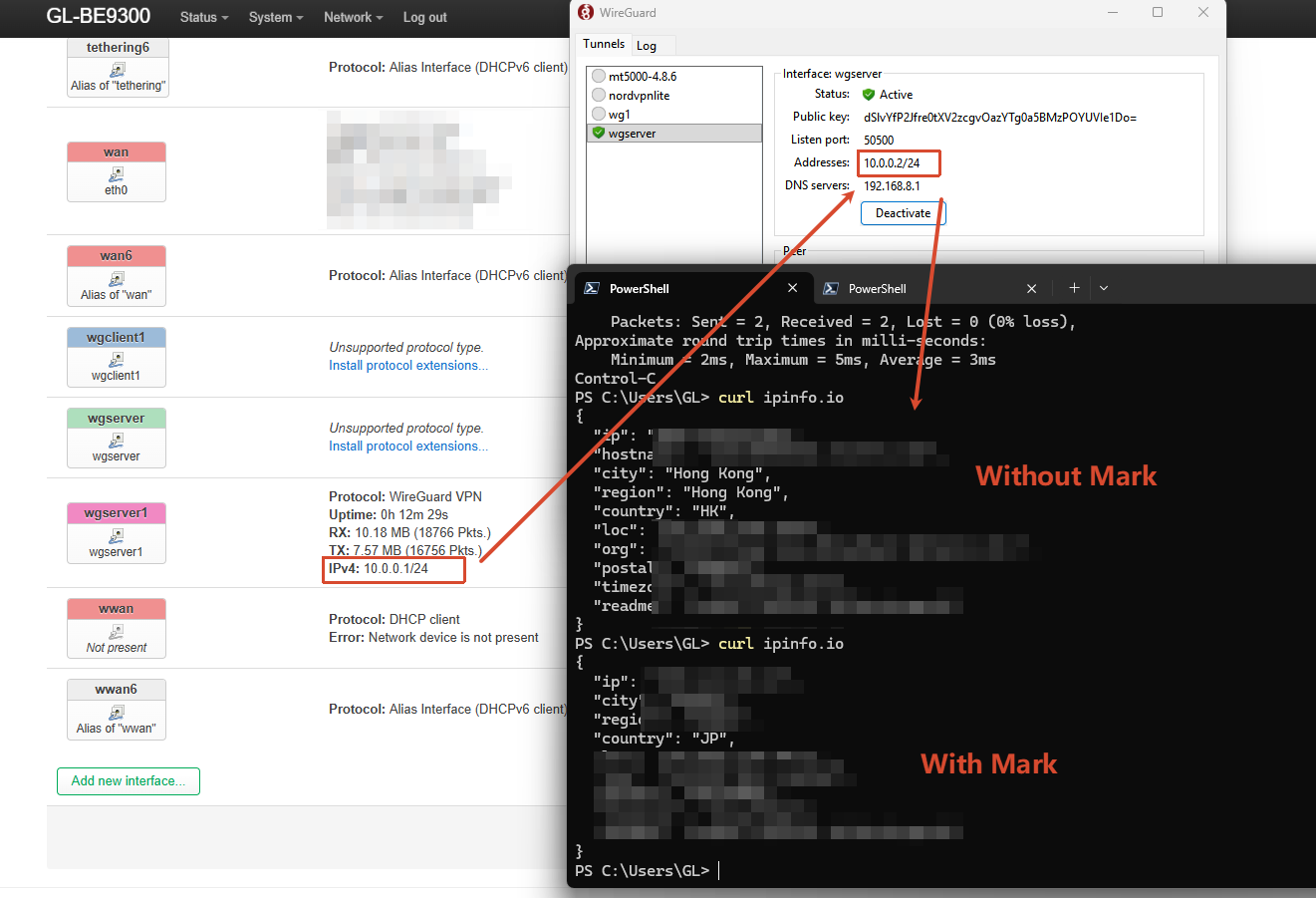Image resolution: width=1316 pixels, height=898 pixels.
Task: Click the pink wgserver1 interface name label
Action: click(x=117, y=513)
